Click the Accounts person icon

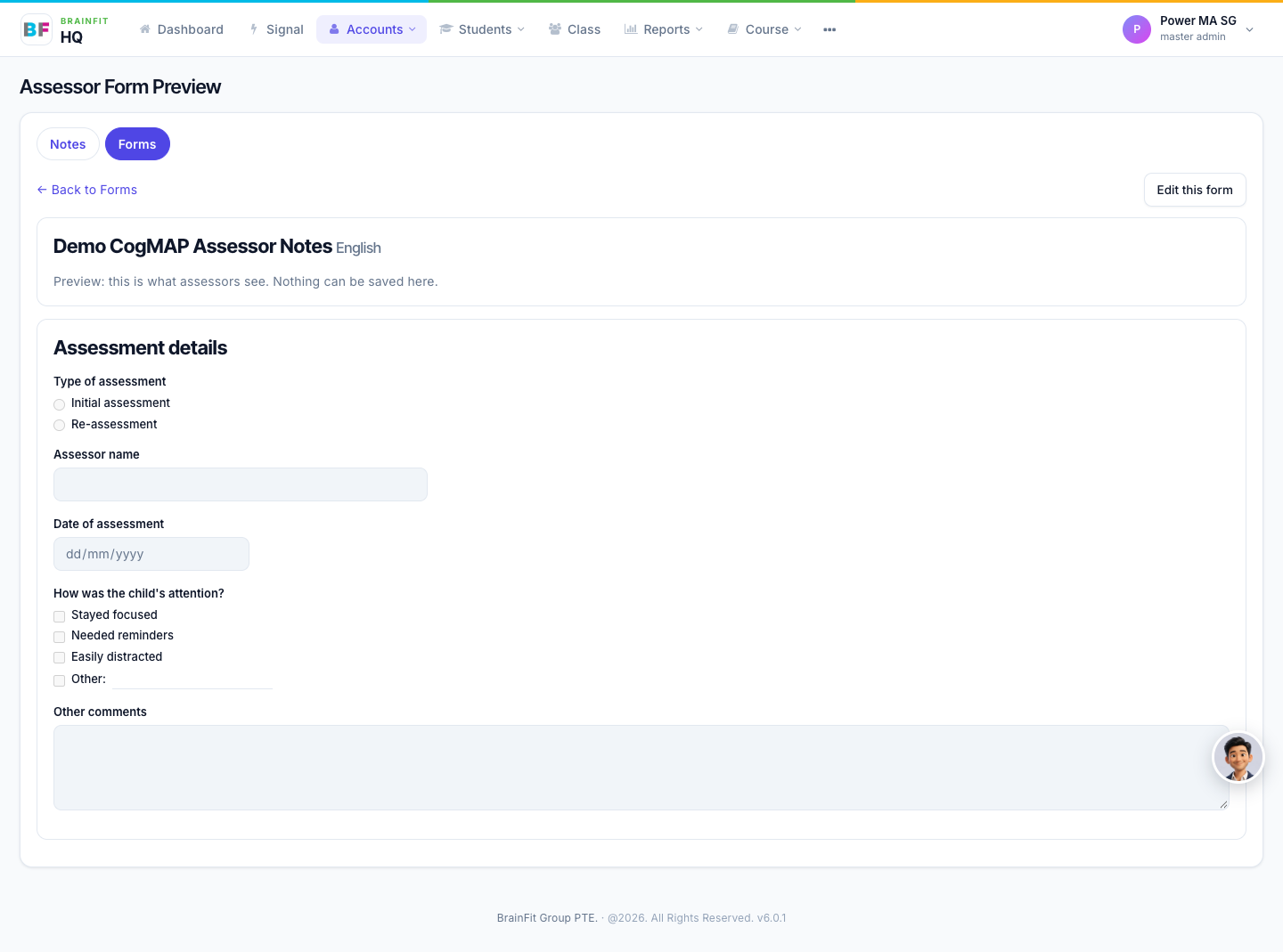(334, 29)
